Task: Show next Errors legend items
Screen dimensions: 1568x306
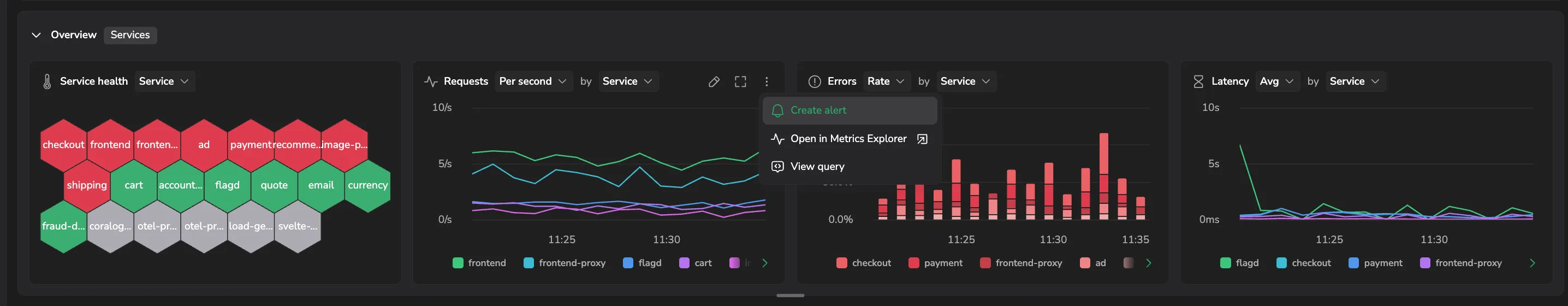Action: click(1149, 263)
